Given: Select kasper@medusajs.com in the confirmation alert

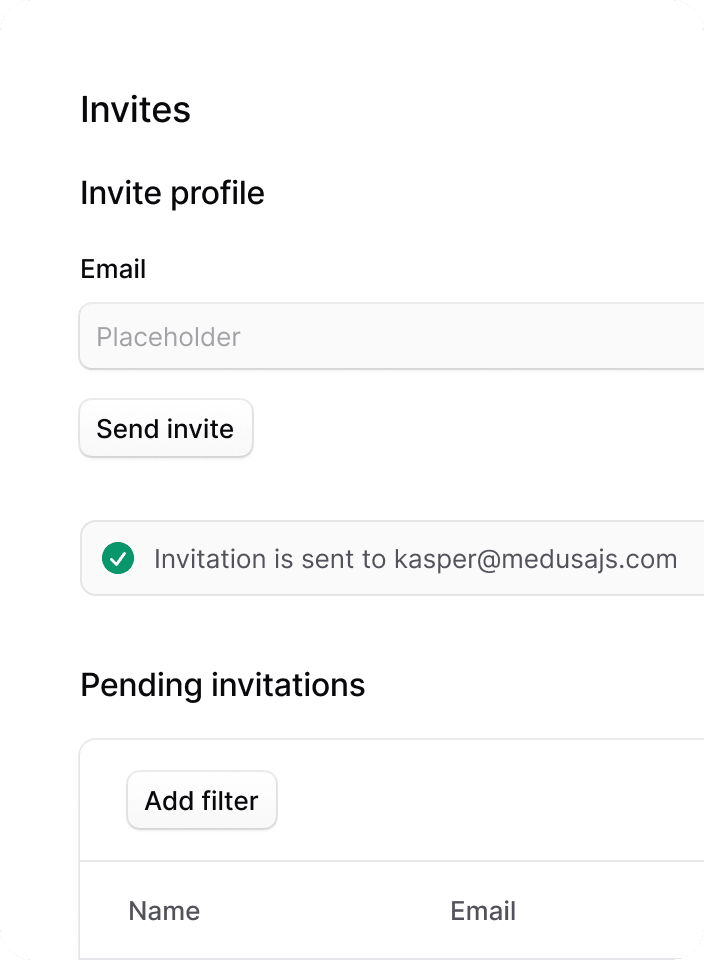Looking at the screenshot, I should click(x=536, y=559).
